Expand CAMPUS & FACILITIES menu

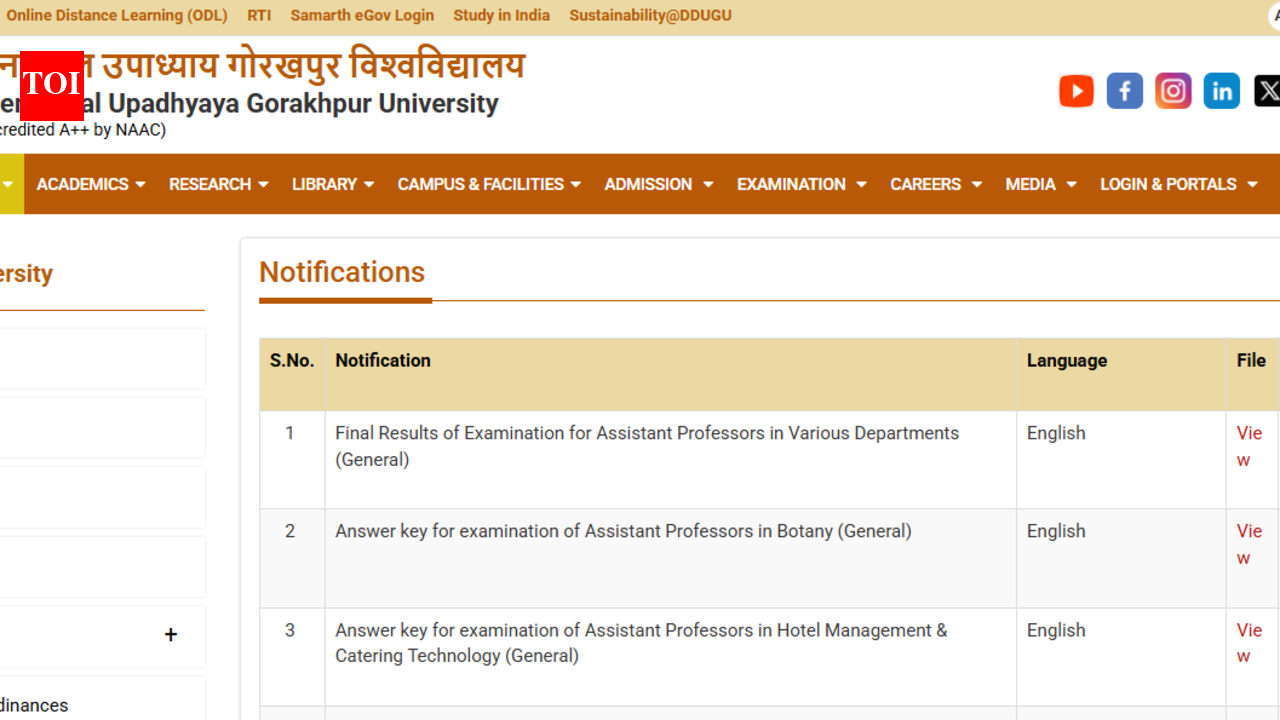(489, 184)
